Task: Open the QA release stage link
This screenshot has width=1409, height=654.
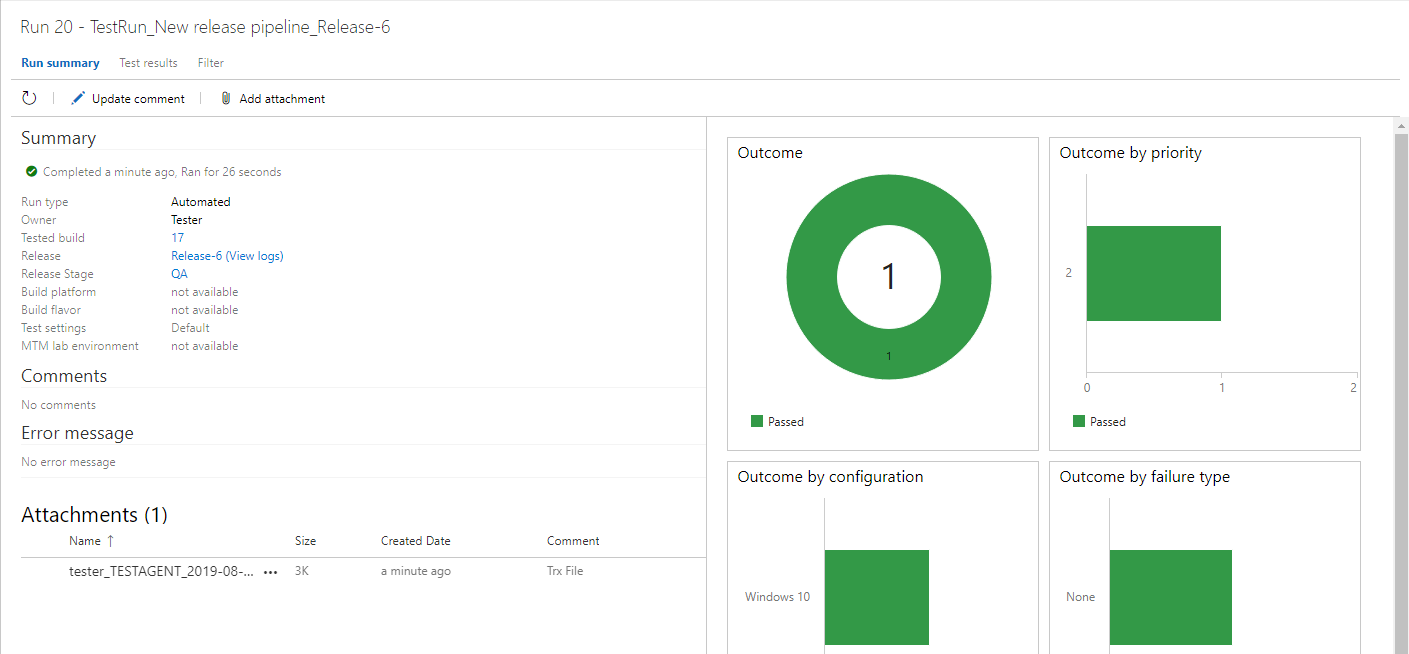Action: coord(179,273)
